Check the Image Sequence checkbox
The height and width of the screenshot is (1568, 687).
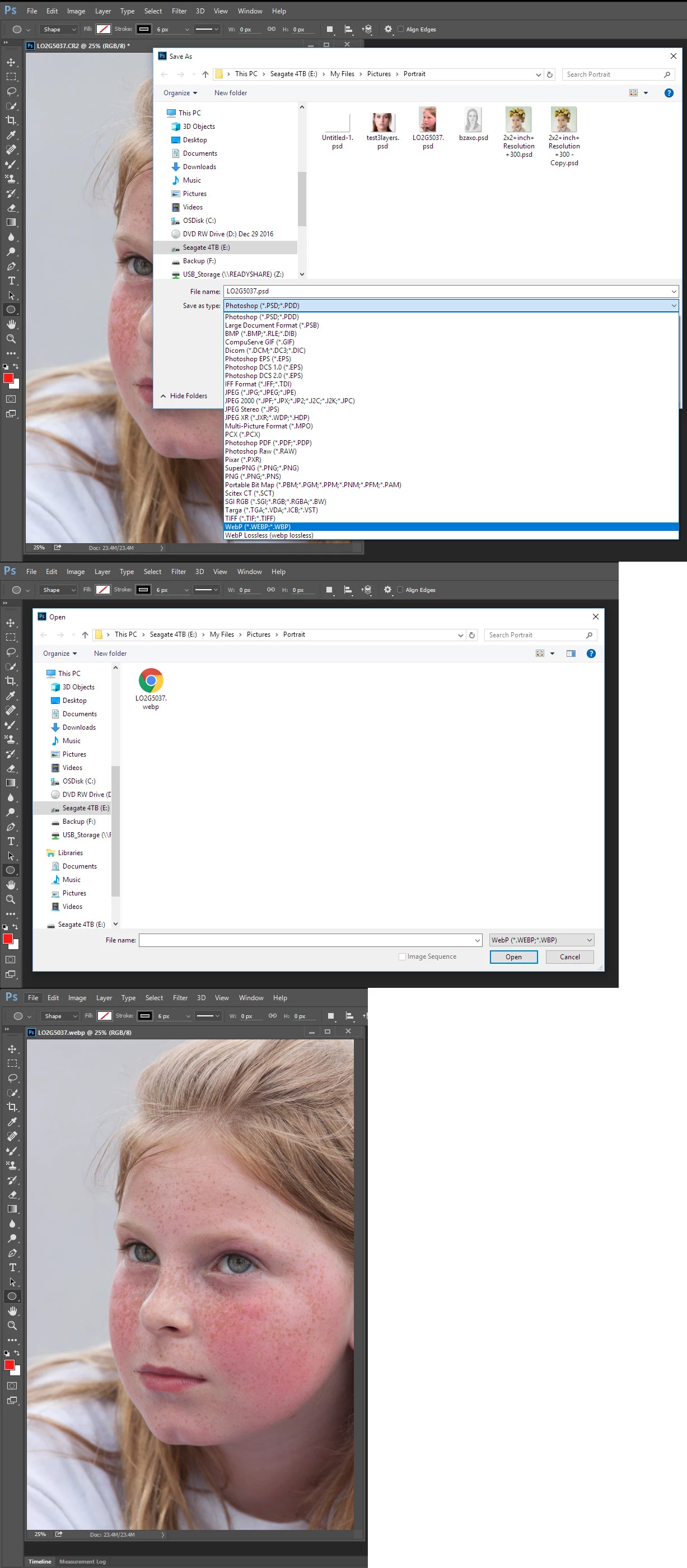click(401, 957)
